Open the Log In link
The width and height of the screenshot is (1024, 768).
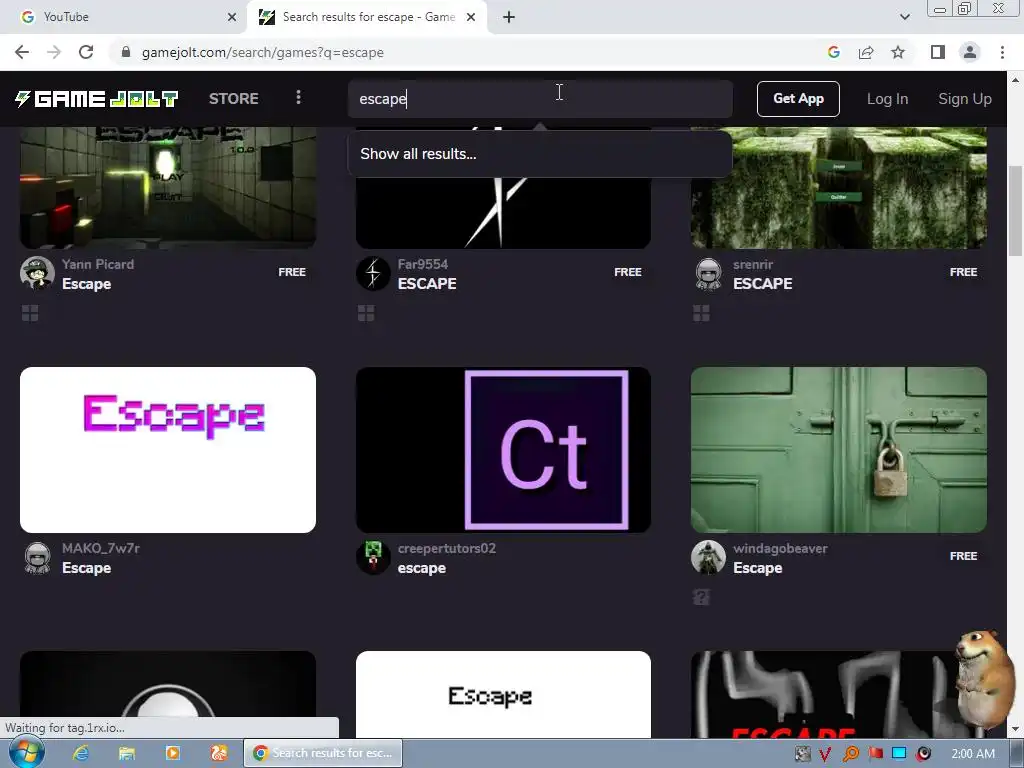887,99
